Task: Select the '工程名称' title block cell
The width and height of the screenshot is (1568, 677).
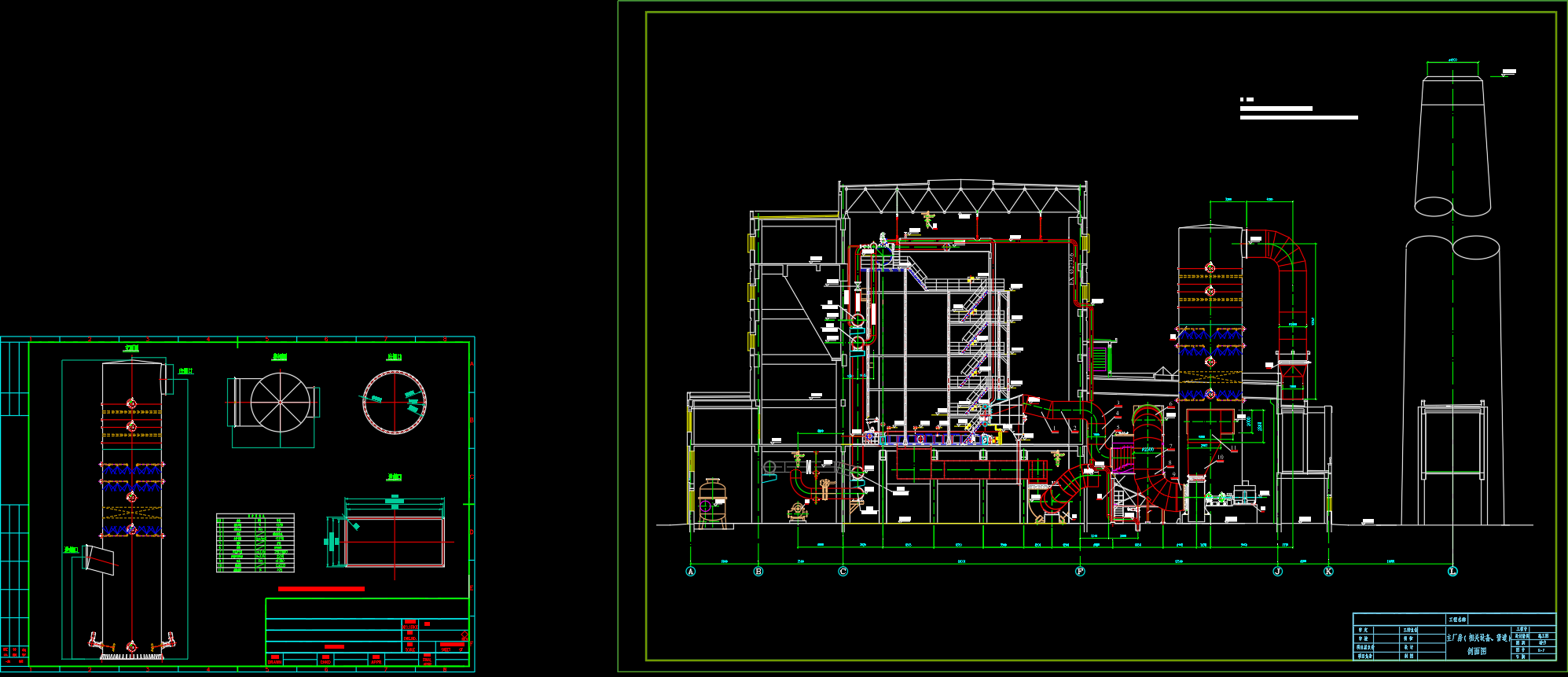Action: click(x=1457, y=620)
